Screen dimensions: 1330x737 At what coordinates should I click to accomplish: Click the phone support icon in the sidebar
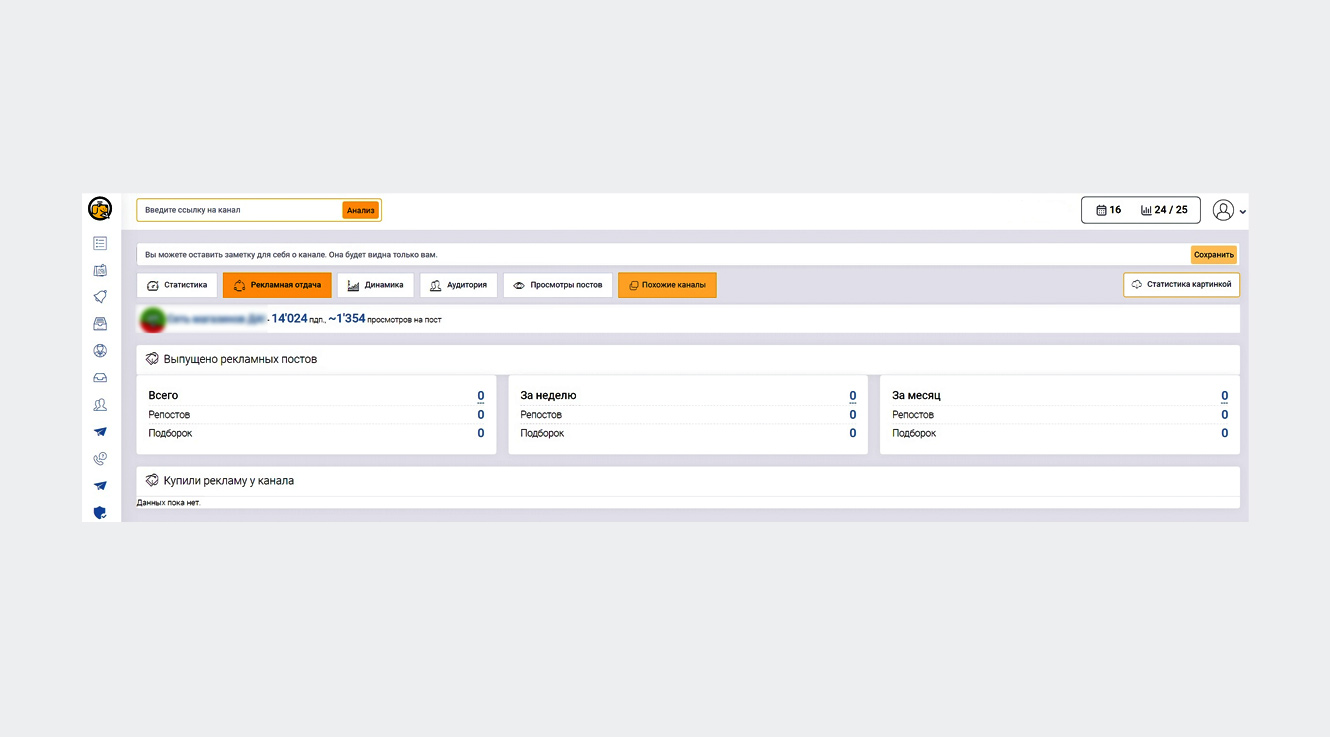[x=100, y=459]
